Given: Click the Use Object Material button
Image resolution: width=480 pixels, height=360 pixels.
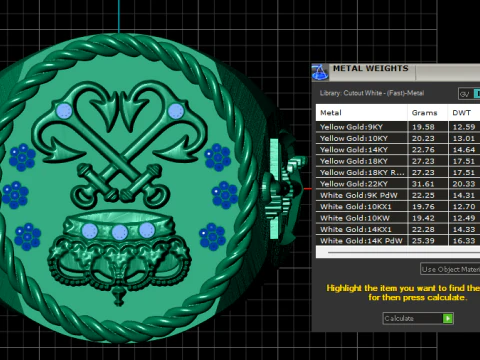Looking at the screenshot, I should pos(450,269).
